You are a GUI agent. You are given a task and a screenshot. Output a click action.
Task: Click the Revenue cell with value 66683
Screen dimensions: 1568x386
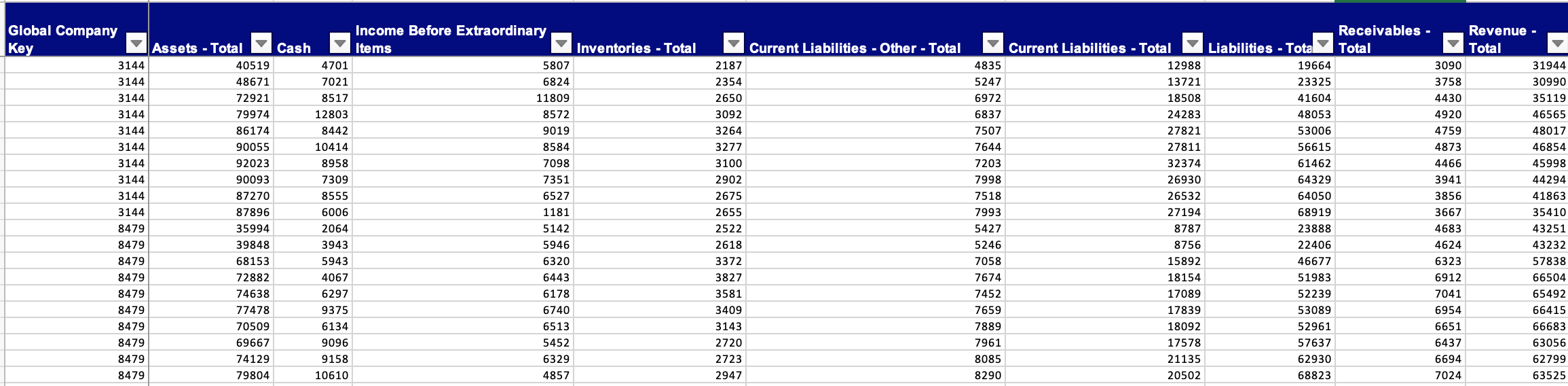point(1517,326)
